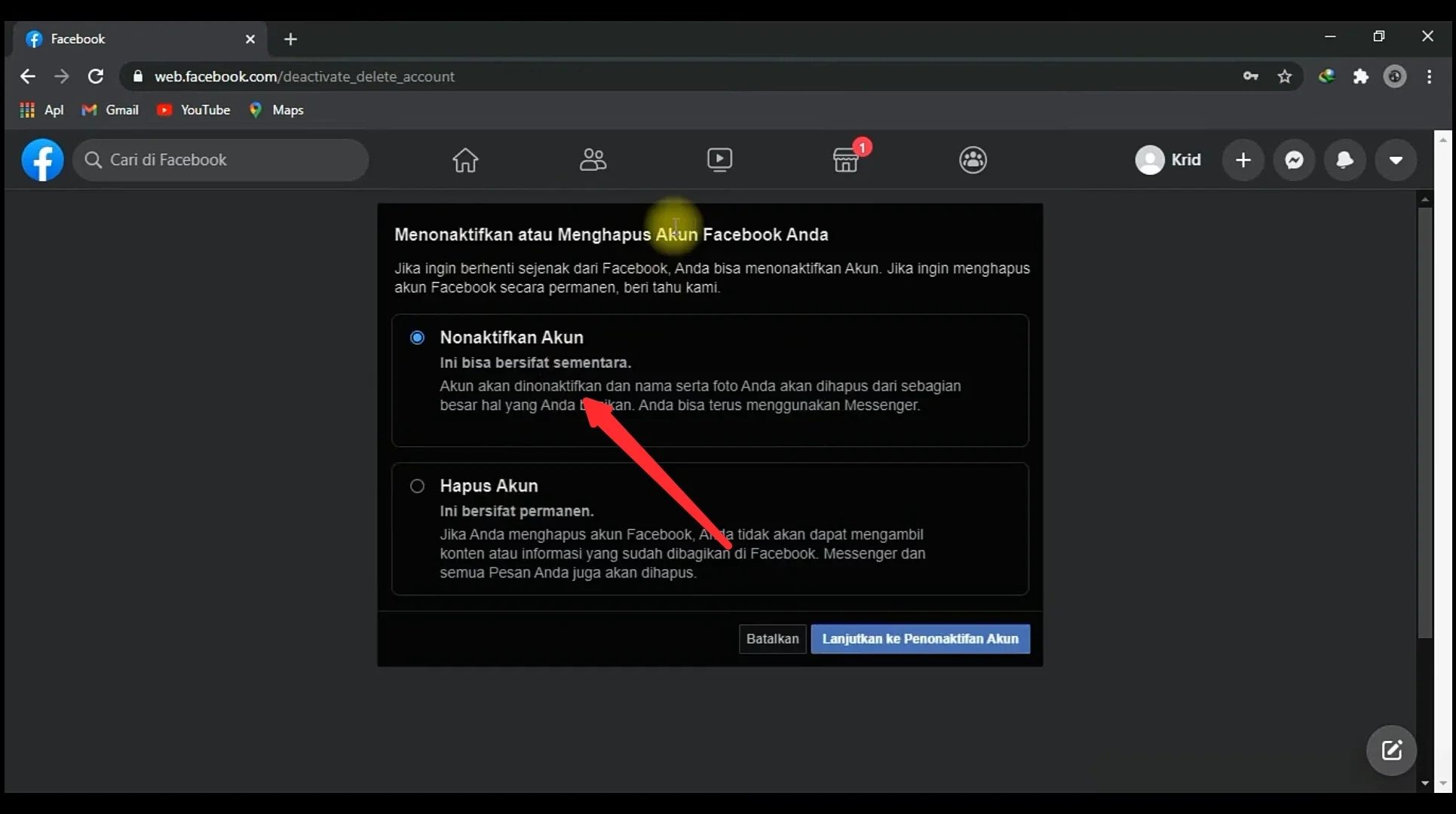1456x814 pixels.
Task: Click the page vertical scrollbar thumb
Action: (x=1424, y=422)
